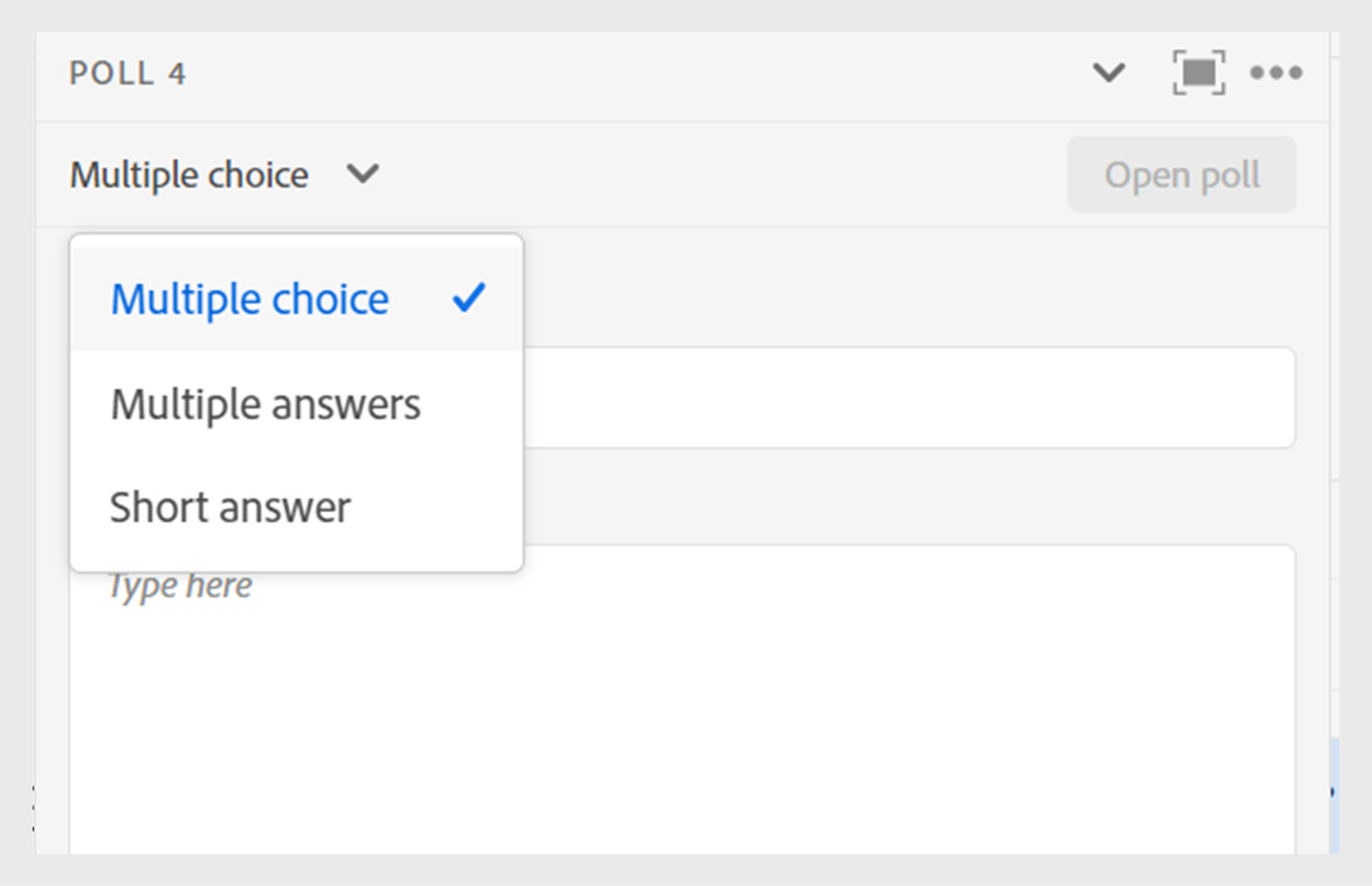Viewport: 1372px width, 886px height.
Task: Maximize the POLL 4 pod
Action: click(1198, 73)
